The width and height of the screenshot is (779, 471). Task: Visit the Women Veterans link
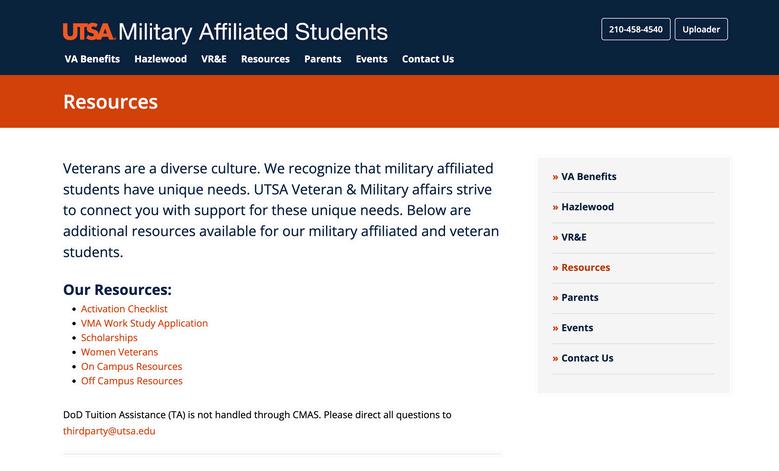pyautogui.click(x=119, y=352)
